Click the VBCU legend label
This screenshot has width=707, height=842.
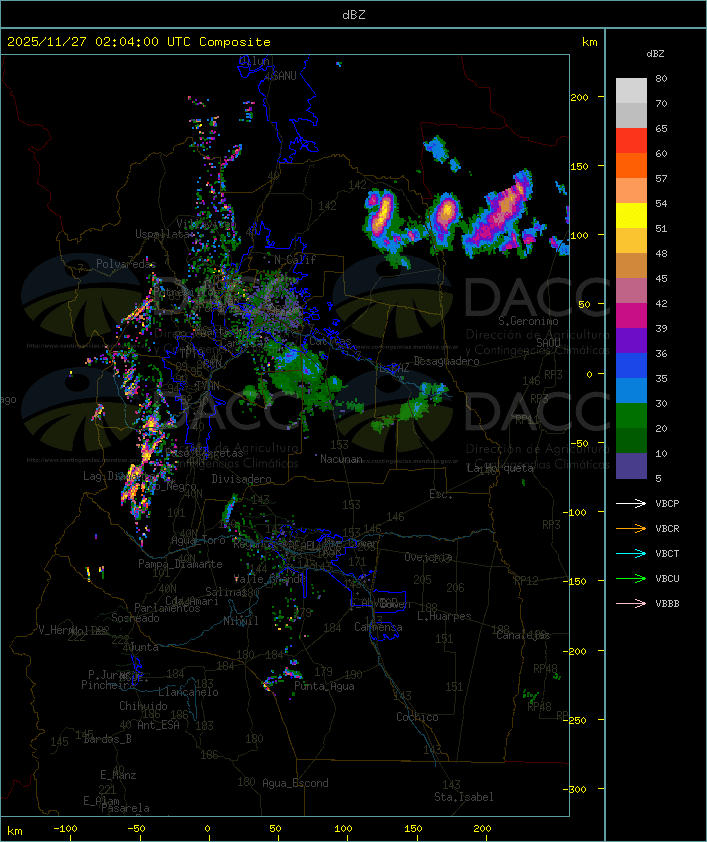pyautogui.click(x=667, y=578)
